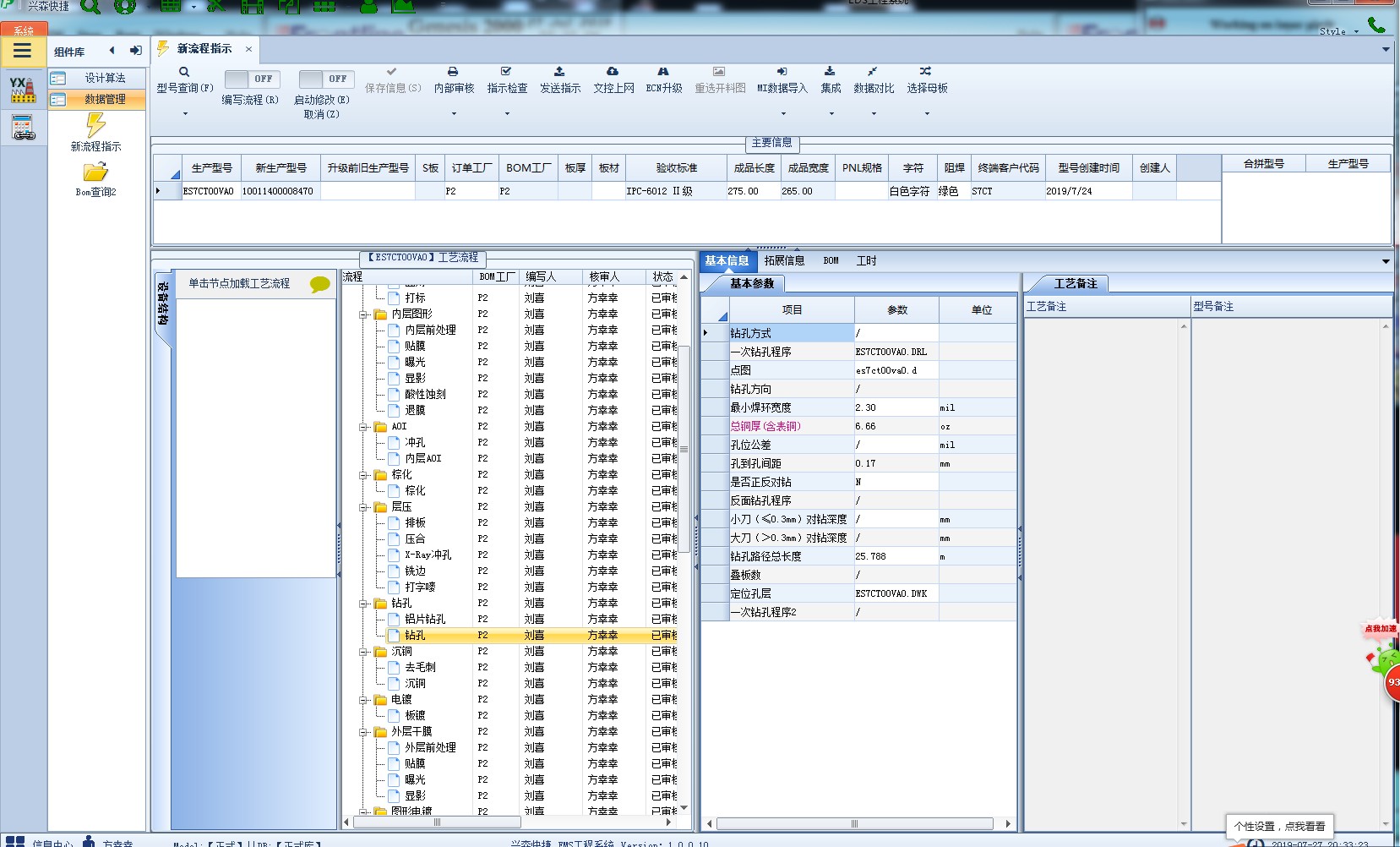Select the 基本信息 tab
Screen dimensions: 1400x847
[727, 261]
